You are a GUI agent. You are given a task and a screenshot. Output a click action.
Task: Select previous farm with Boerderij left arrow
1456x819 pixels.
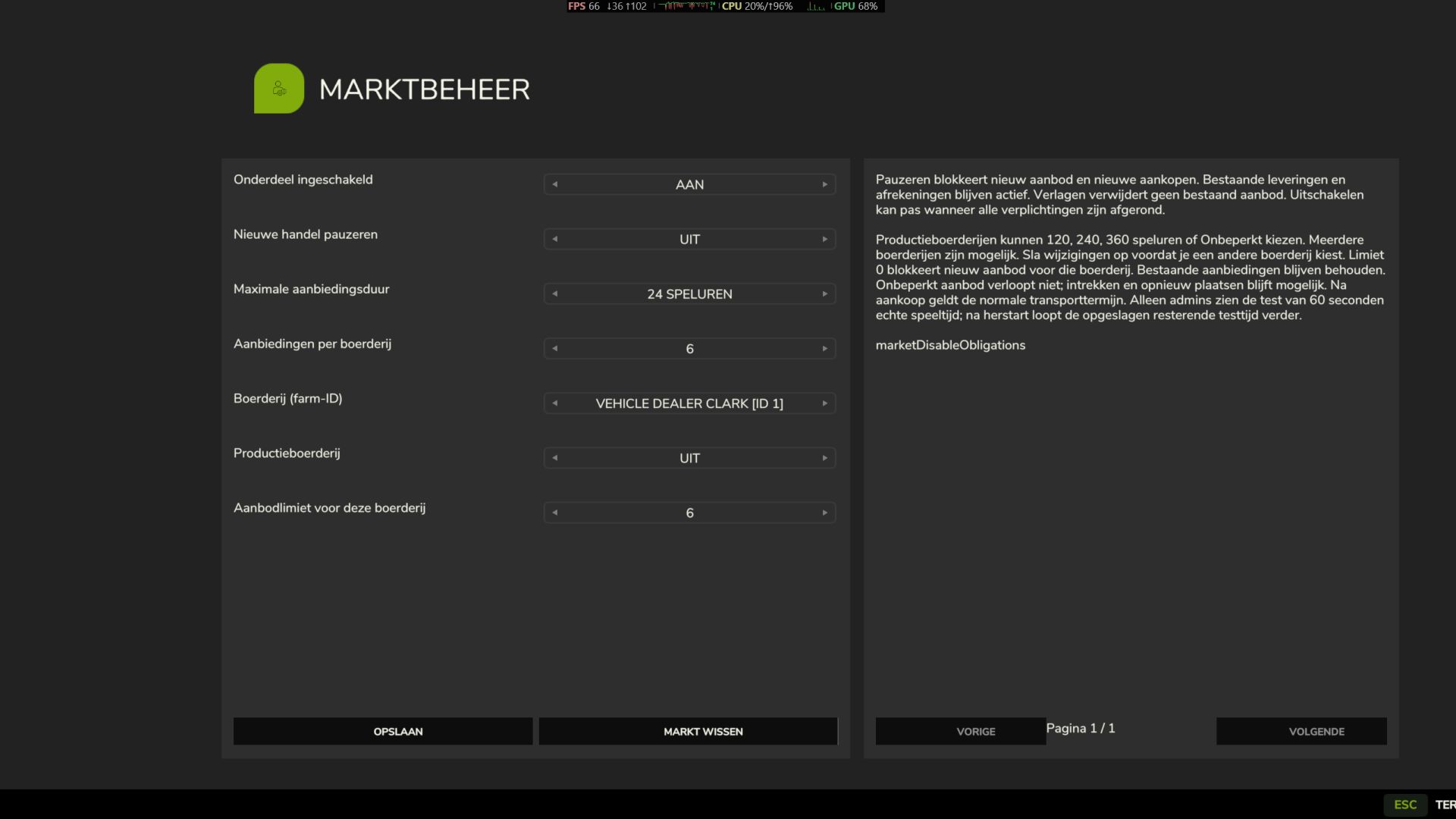click(x=555, y=403)
